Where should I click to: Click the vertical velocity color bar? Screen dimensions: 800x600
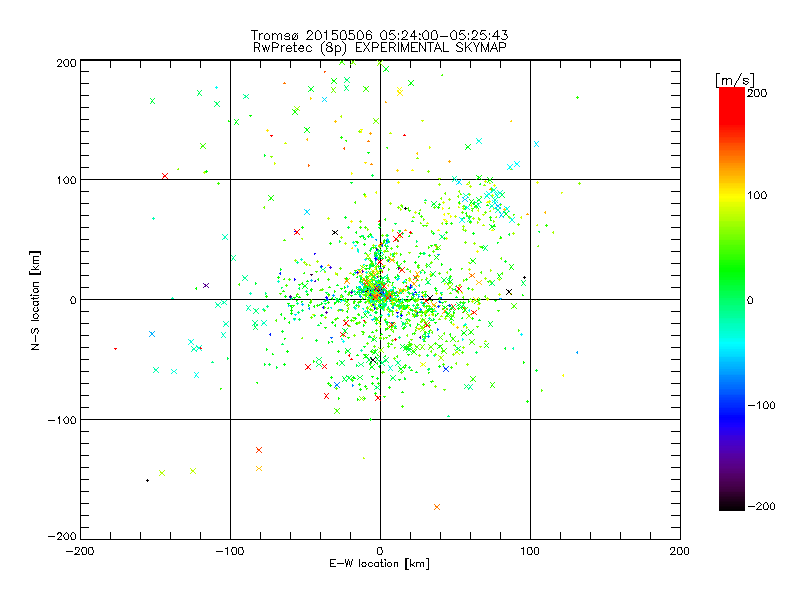(732, 299)
